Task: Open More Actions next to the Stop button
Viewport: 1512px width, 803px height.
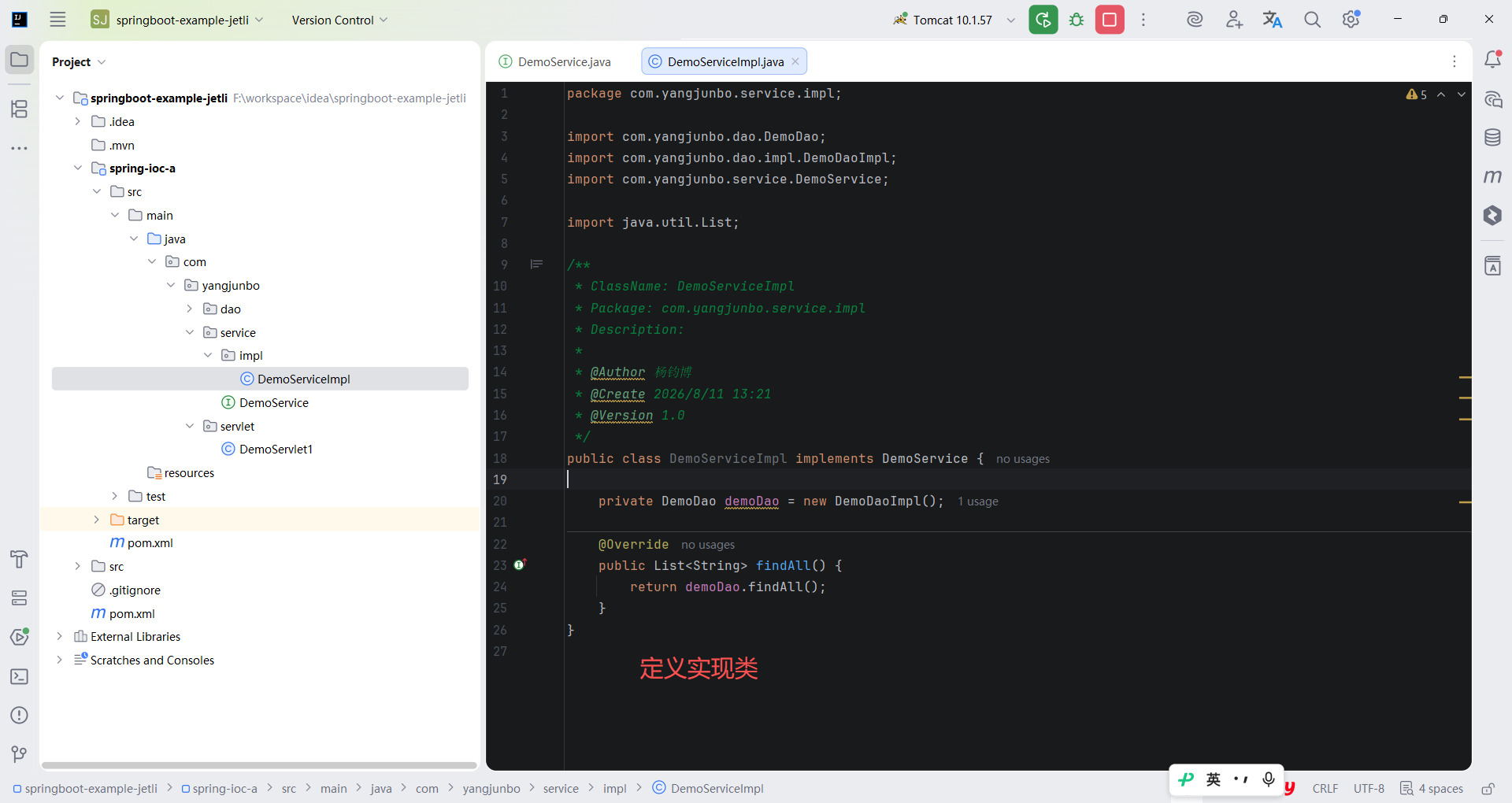Action: (1143, 20)
